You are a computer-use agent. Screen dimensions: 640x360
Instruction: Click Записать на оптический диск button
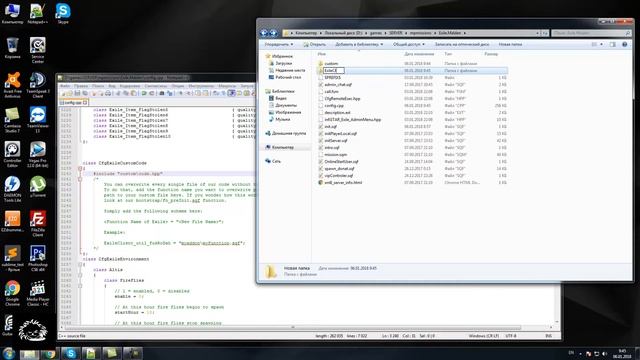pyautogui.click(x=462, y=44)
